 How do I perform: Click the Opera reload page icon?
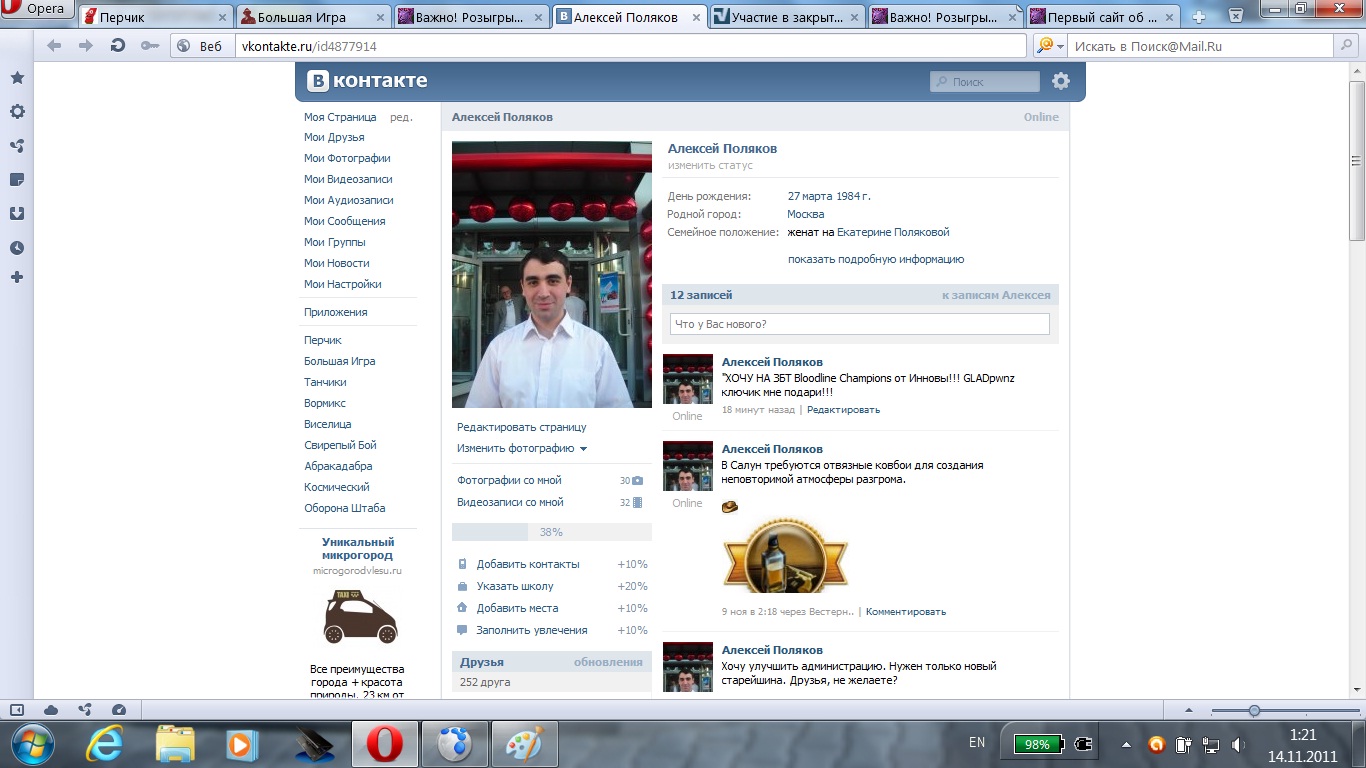pos(118,46)
